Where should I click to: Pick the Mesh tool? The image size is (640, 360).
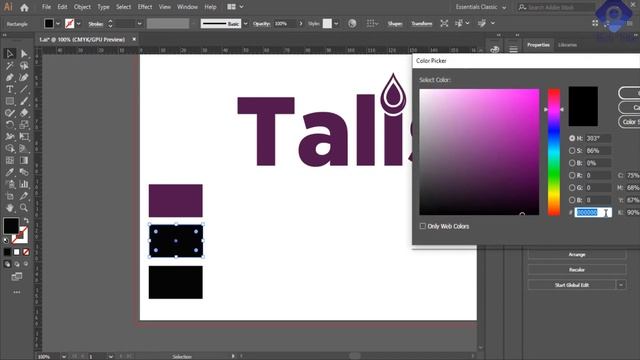[10, 160]
